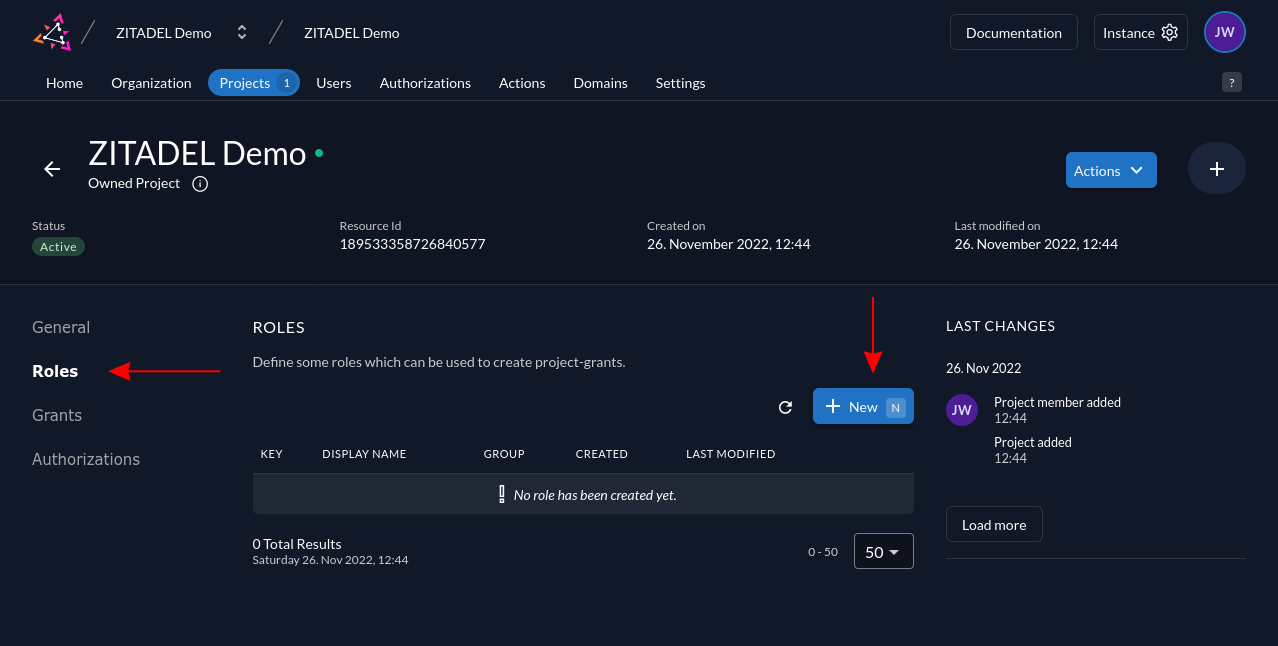Open the JW user avatar menu
The width and height of the screenshot is (1278, 646).
click(1224, 32)
